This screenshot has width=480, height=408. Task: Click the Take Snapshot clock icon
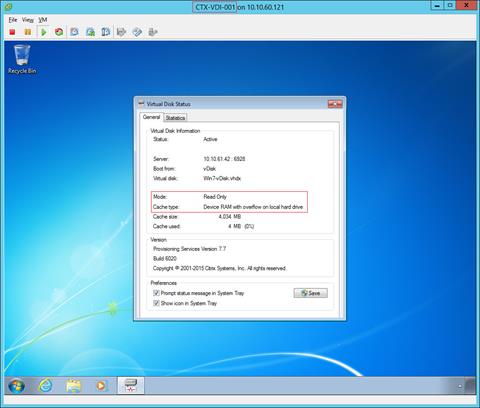point(74,32)
